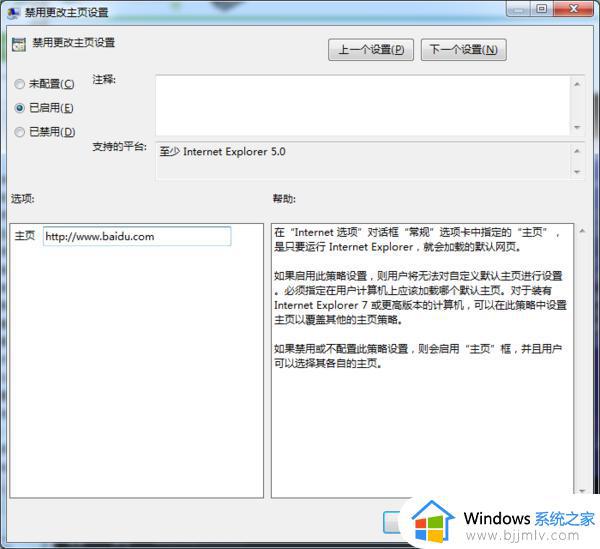This screenshot has height=549, width=600.
Task: Go to previous setting with 上一个设置 button
Action: tap(370, 49)
